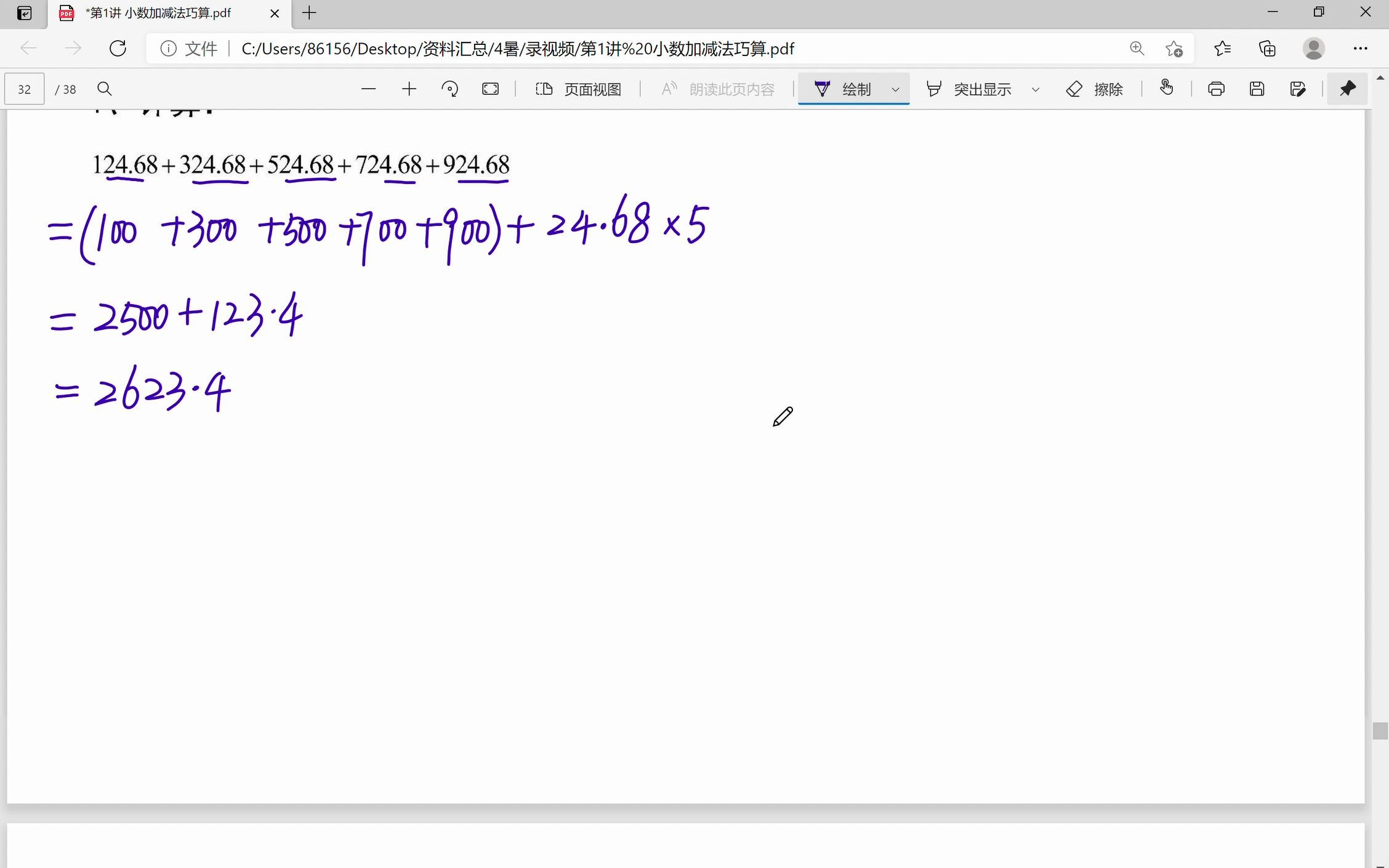Search within the PDF document
Viewport: 1389px width, 868px height.
[x=105, y=89]
